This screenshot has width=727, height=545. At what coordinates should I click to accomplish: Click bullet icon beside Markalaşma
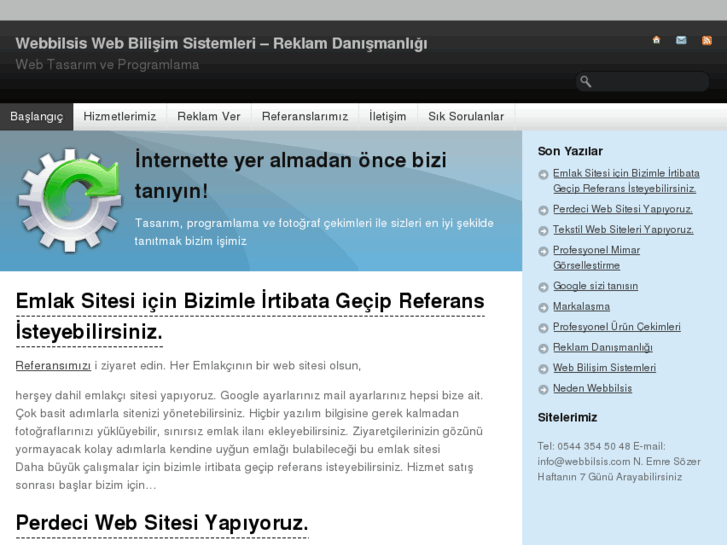543,308
